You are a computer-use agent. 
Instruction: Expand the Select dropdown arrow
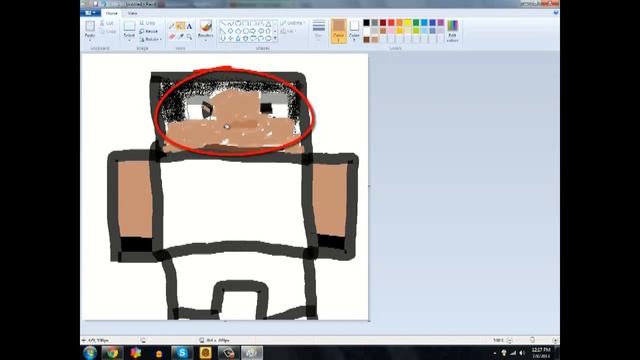coord(129,40)
